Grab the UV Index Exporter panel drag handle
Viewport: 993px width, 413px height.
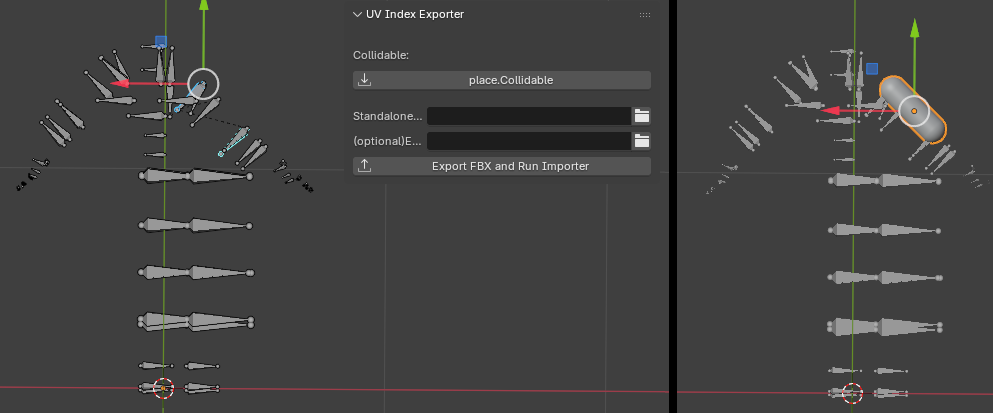(644, 15)
